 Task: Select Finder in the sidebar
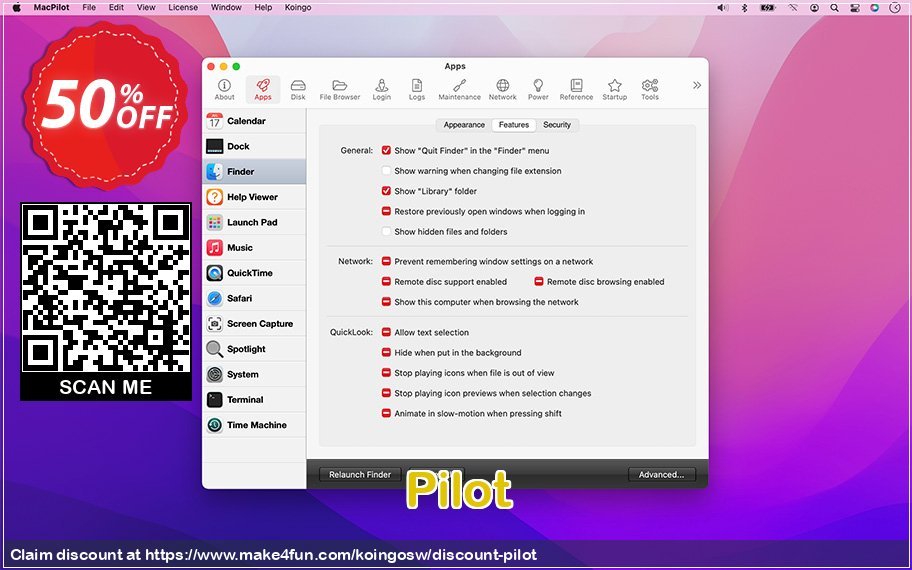coord(254,172)
